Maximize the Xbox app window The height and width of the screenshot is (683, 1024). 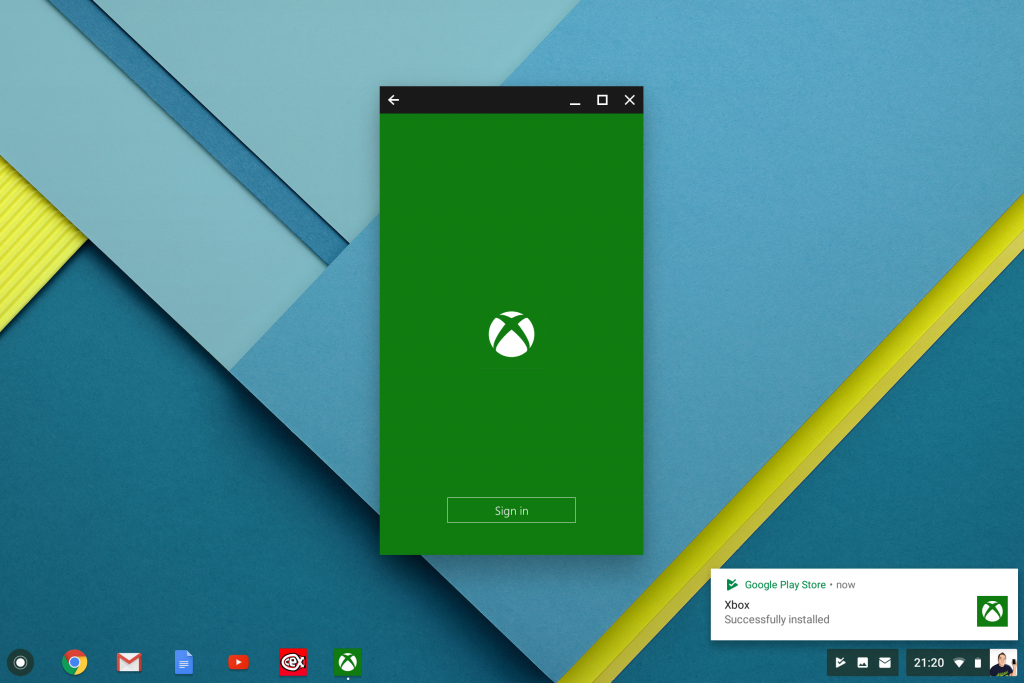(x=602, y=100)
